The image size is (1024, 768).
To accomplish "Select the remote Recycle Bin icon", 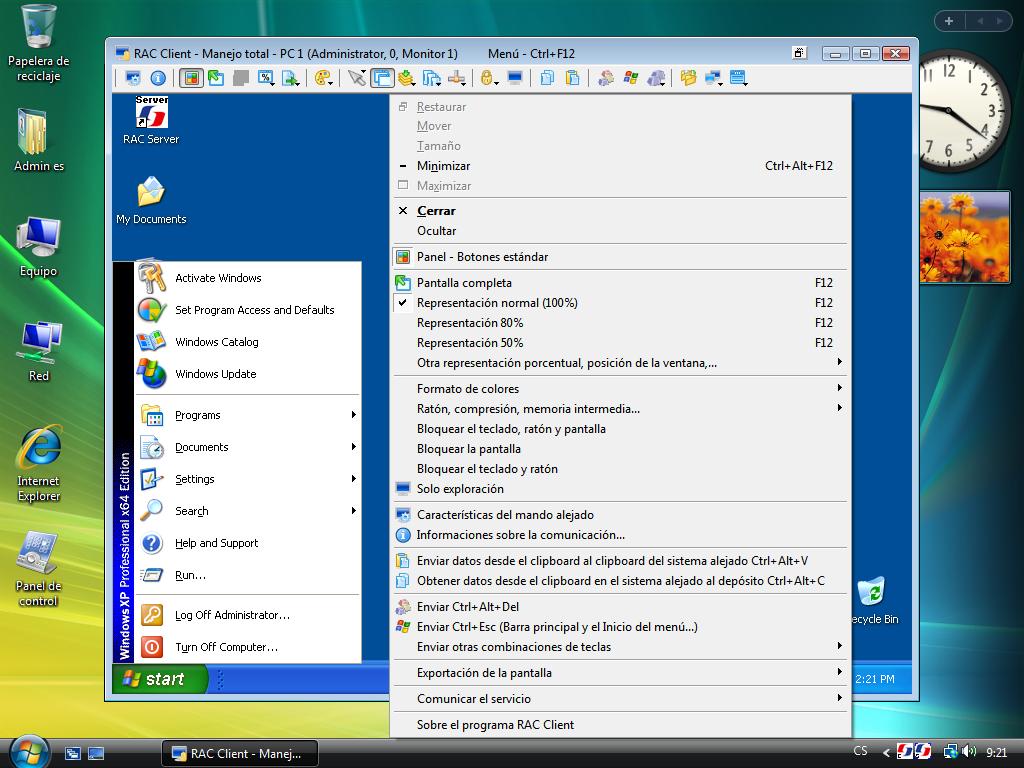I will (873, 601).
